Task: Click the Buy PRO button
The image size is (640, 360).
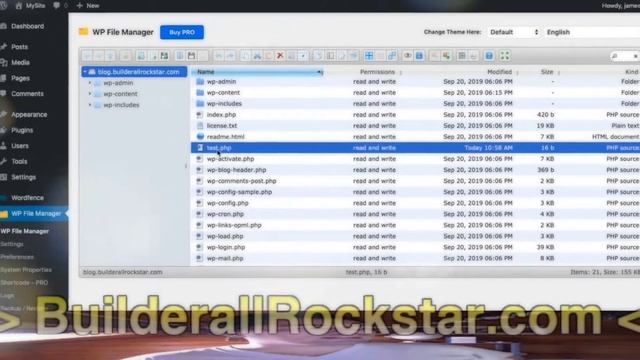Action: [182, 32]
